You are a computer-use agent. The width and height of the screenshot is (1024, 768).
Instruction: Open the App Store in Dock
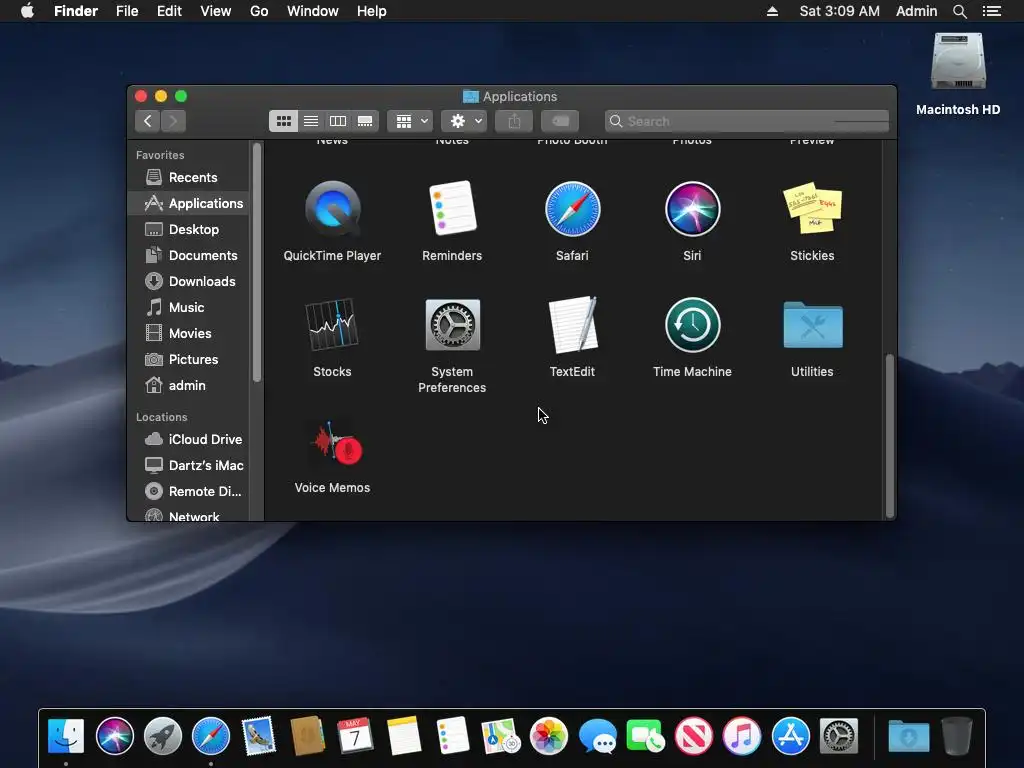click(790, 736)
